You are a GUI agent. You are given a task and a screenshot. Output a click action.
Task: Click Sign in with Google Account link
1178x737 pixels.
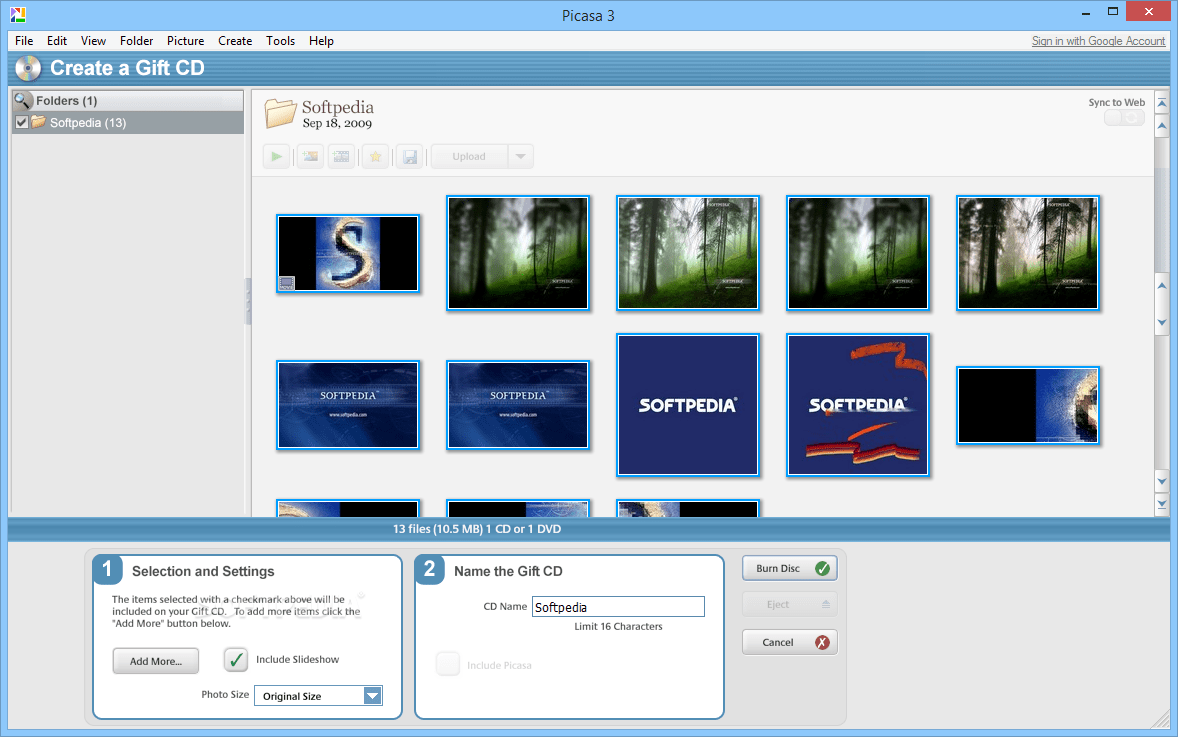[x=1098, y=41]
